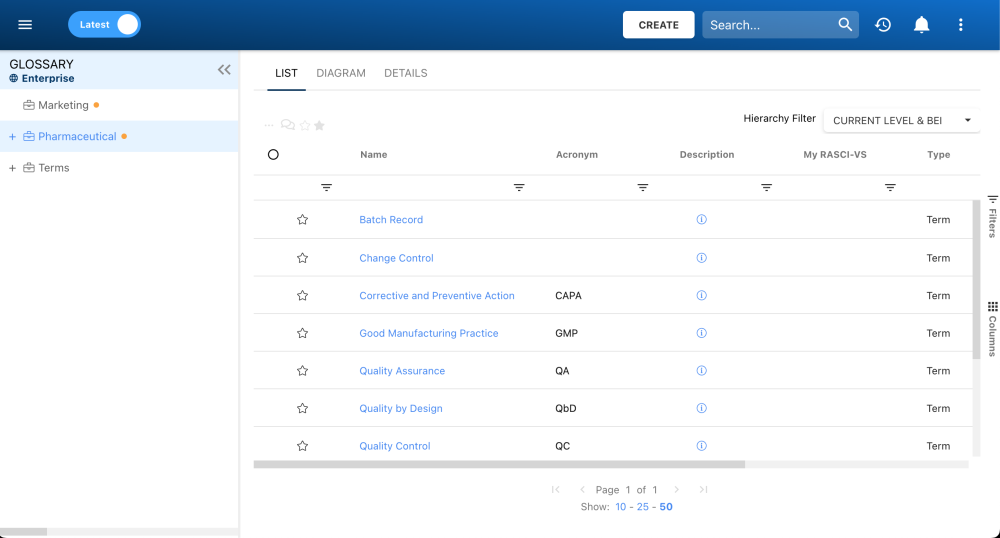
Task: Expand the Pharmaceutical tree node
Action: (x=12, y=137)
